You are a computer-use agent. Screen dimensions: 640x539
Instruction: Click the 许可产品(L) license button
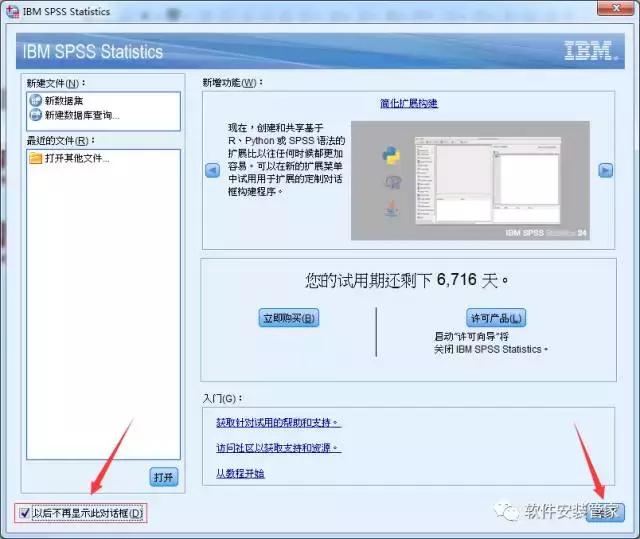coord(496,318)
